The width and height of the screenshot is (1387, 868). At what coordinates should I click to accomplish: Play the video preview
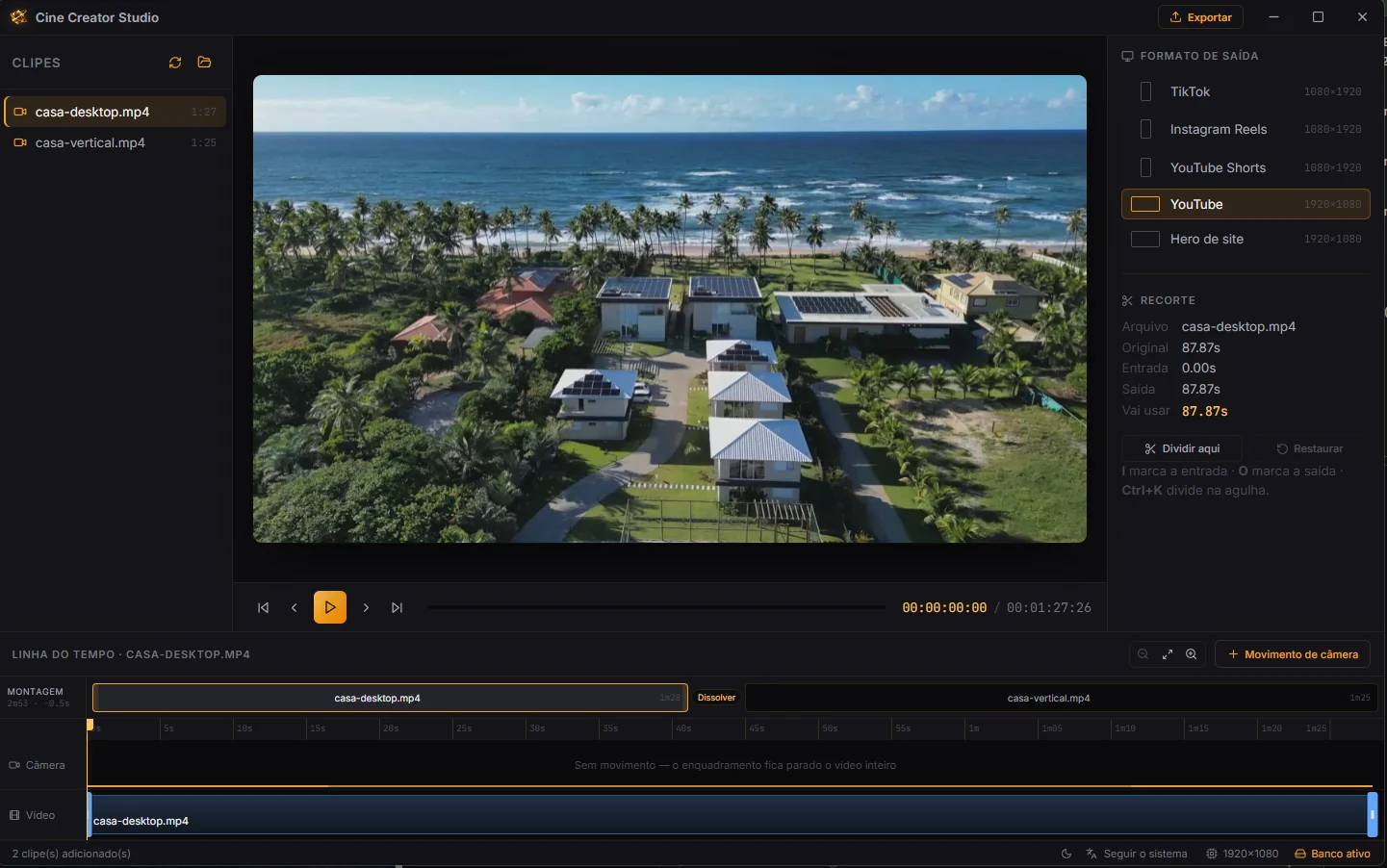330,607
